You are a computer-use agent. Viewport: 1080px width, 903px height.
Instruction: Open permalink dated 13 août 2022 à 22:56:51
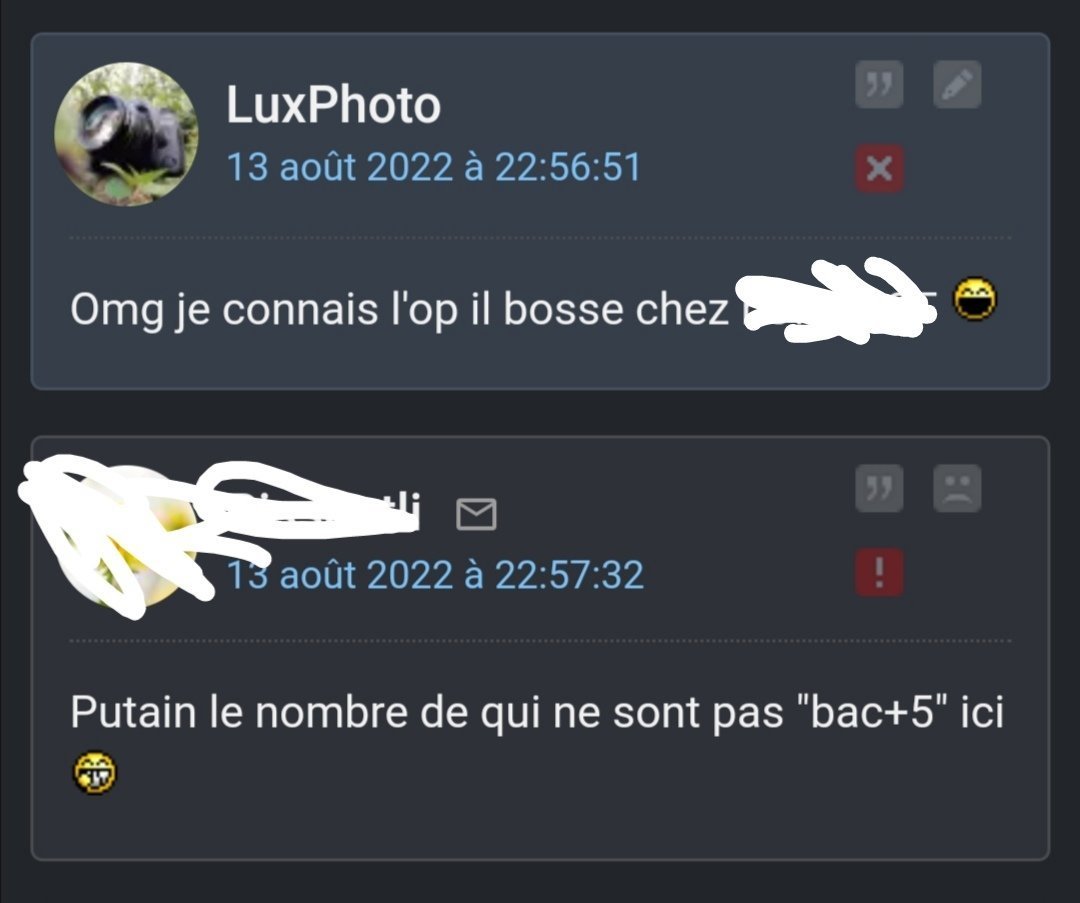433,167
